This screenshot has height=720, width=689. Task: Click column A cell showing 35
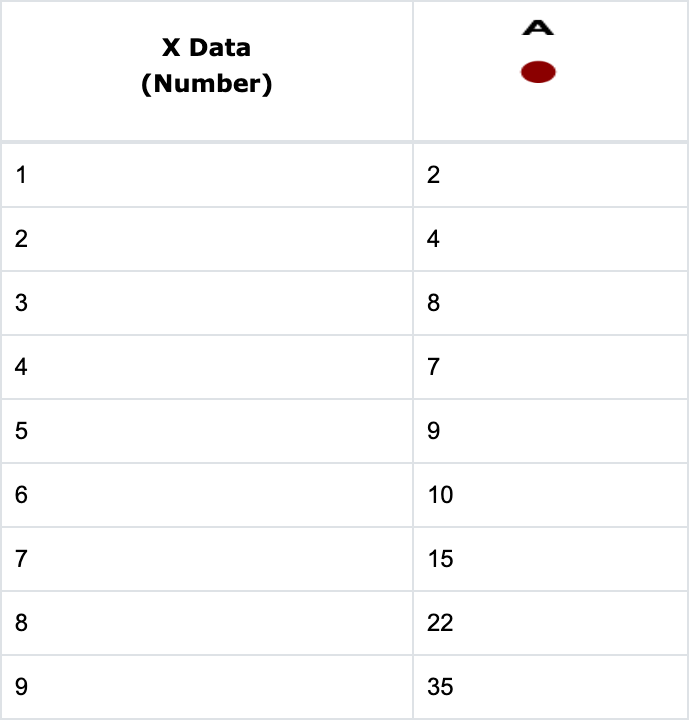tap(550, 687)
